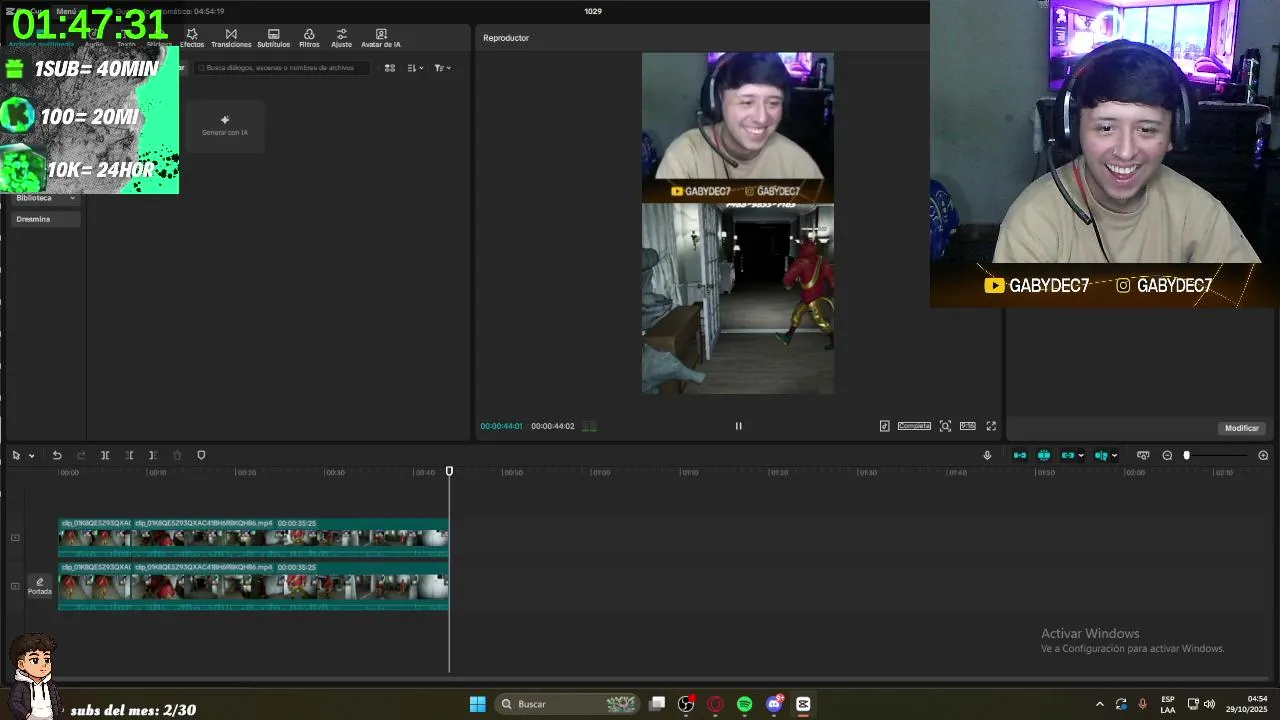Zoom in the timeline
Image resolution: width=1280 pixels, height=720 pixels.
click(x=1263, y=455)
